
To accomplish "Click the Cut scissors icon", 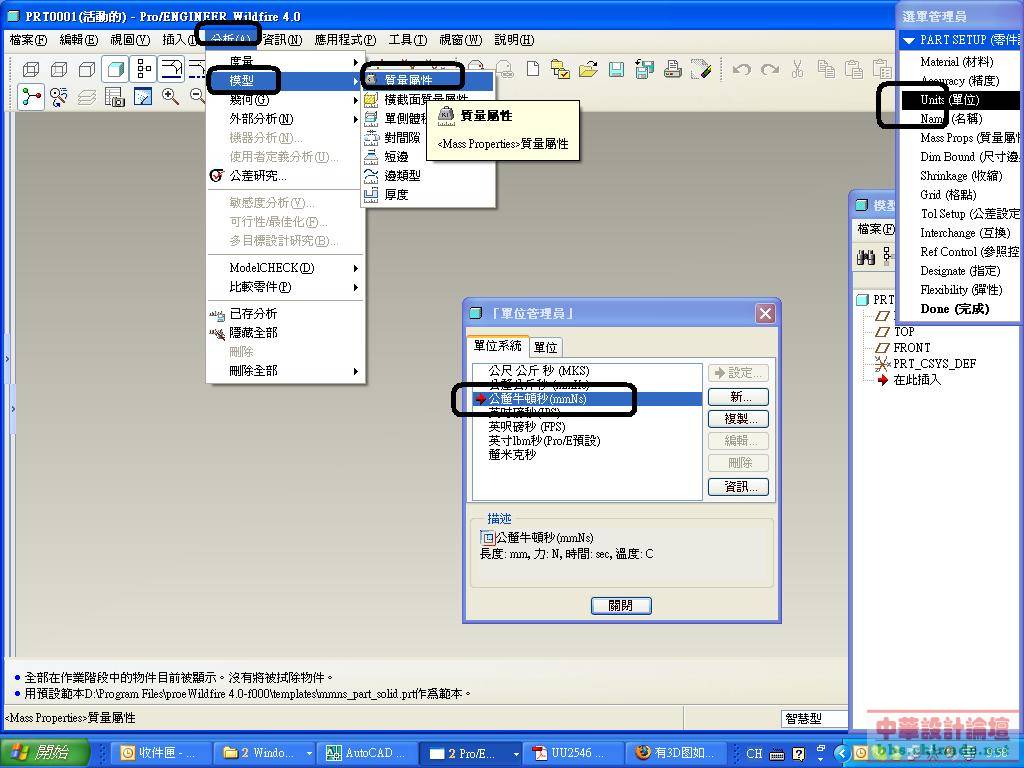I will coord(797,69).
